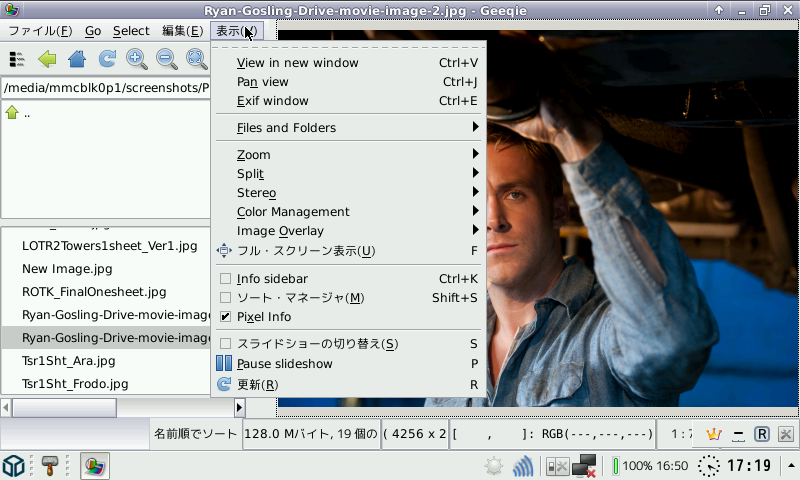The width and height of the screenshot is (800, 480).
Task: Open the 編集(E) menu
Action: (x=183, y=31)
